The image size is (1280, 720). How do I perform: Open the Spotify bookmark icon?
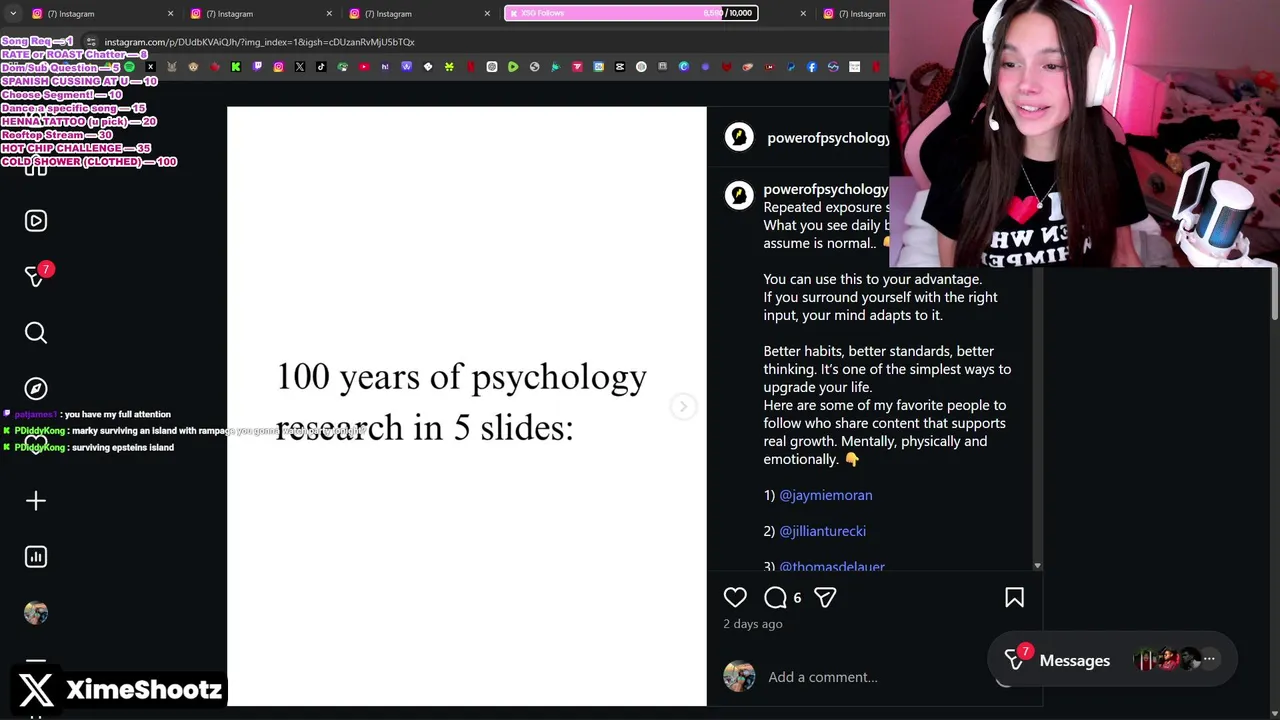[129, 67]
